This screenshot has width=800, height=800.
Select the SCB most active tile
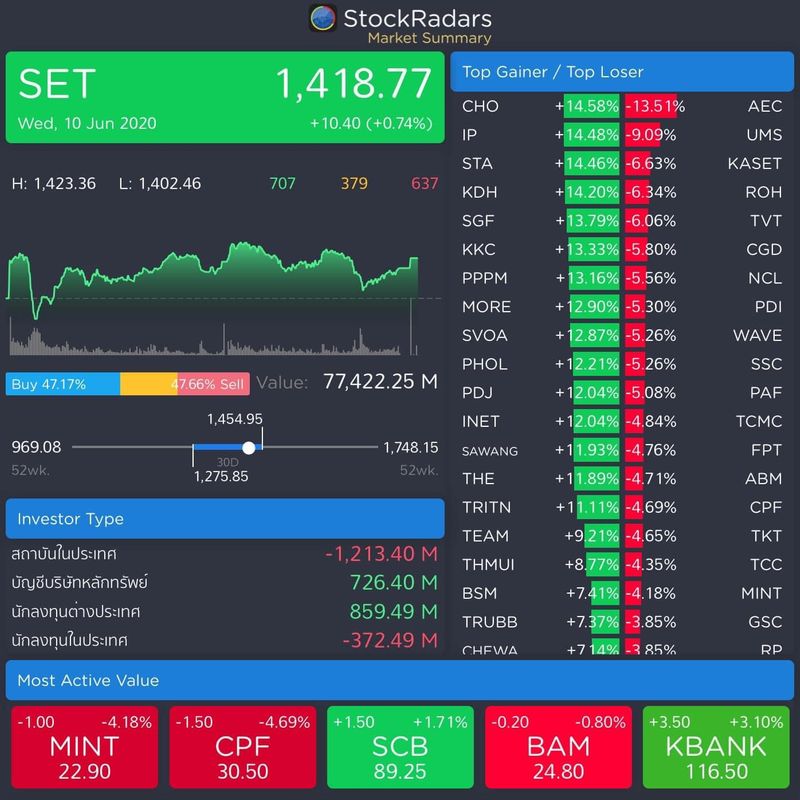click(400, 744)
